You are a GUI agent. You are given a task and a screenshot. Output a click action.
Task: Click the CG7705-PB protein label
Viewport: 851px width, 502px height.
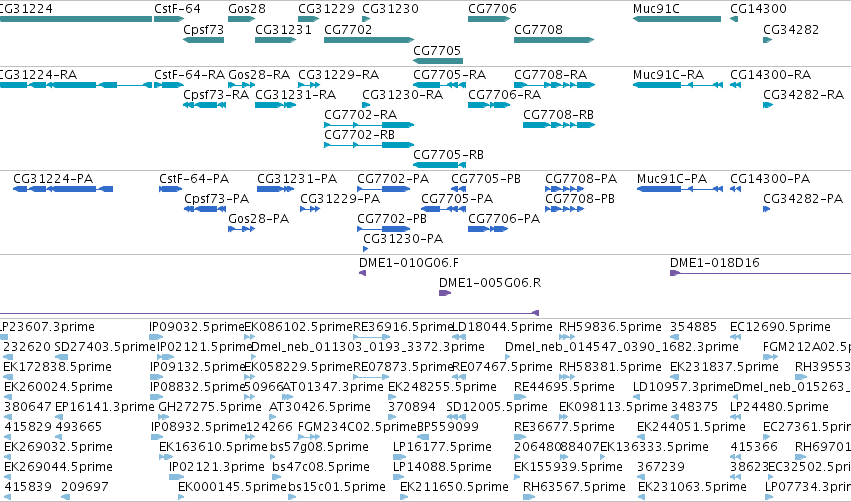point(486,179)
